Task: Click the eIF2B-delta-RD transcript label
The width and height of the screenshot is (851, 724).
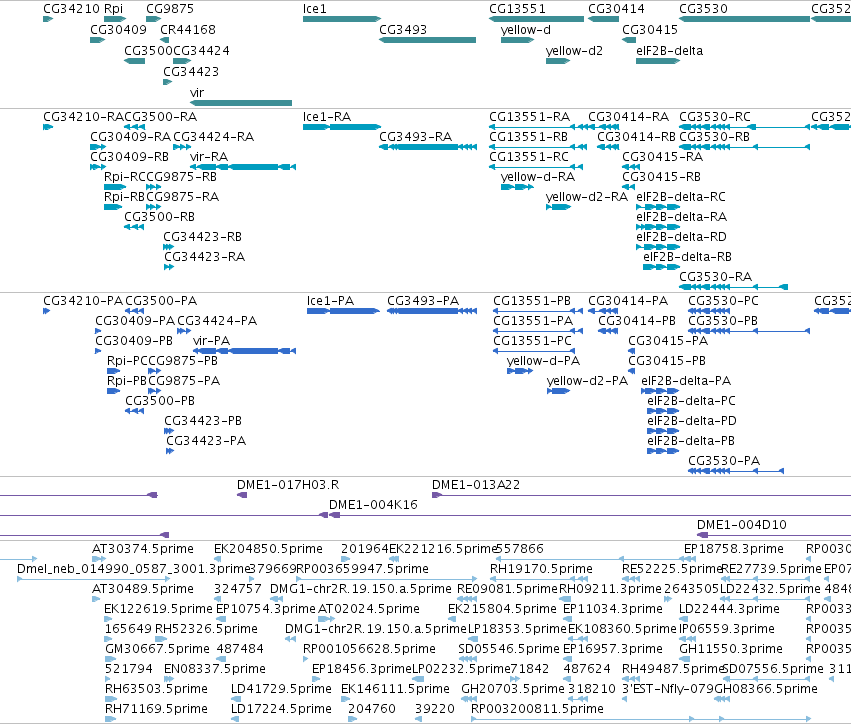Action: (681, 237)
